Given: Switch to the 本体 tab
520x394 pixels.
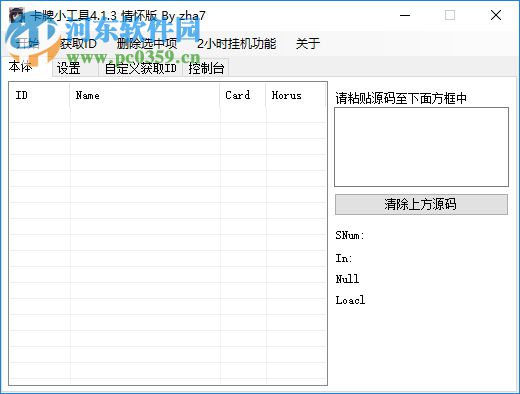Looking at the screenshot, I should click(x=21, y=67).
